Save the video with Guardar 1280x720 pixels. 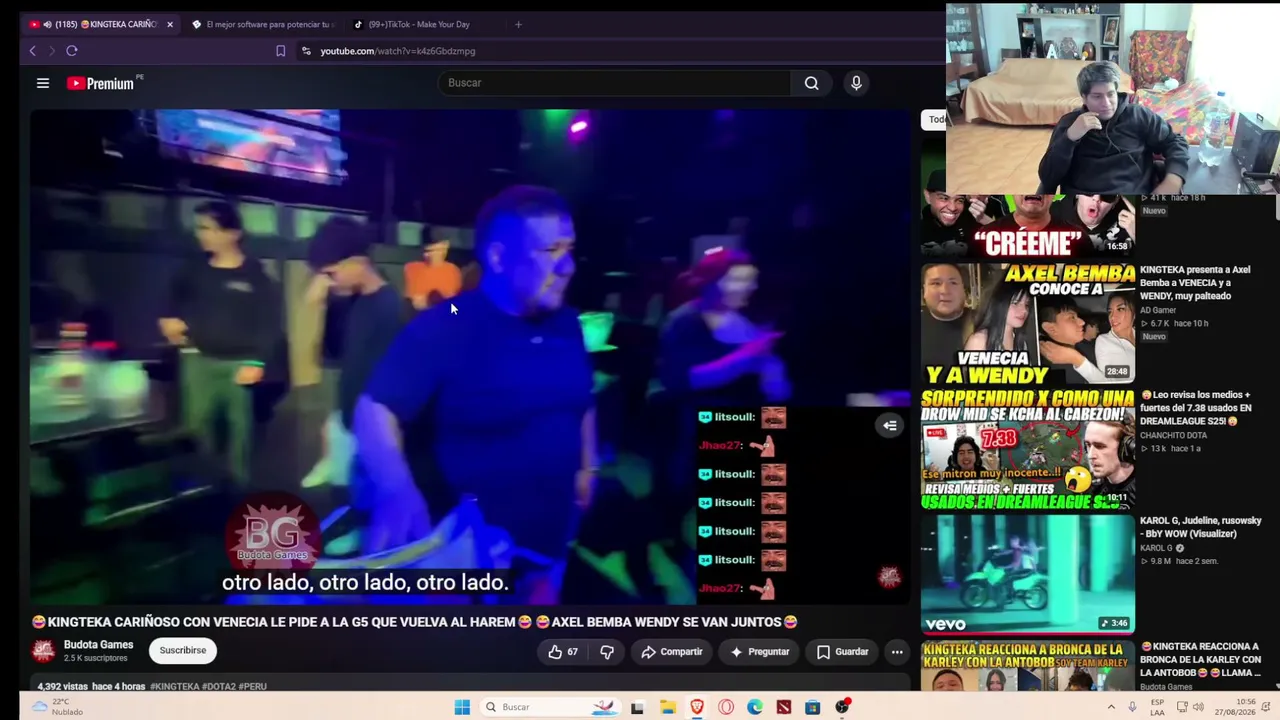[843, 652]
